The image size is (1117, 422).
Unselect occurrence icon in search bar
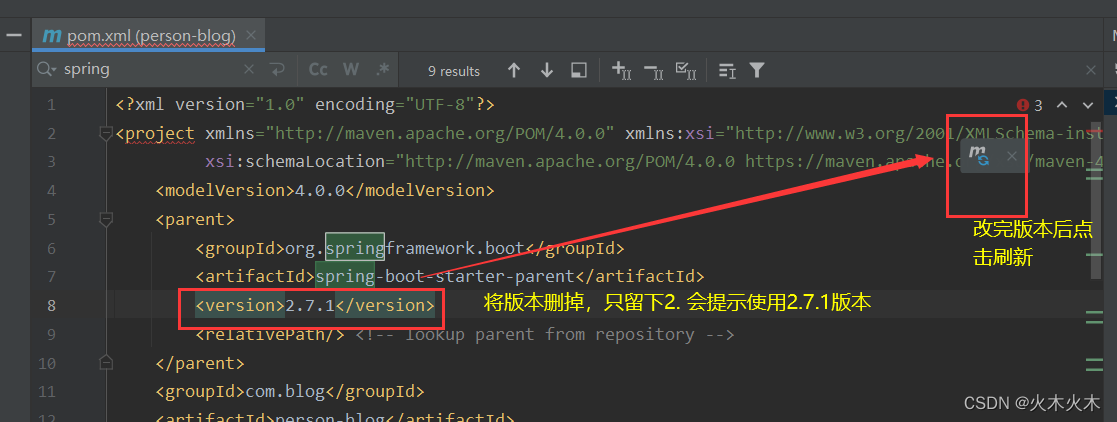[654, 70]
